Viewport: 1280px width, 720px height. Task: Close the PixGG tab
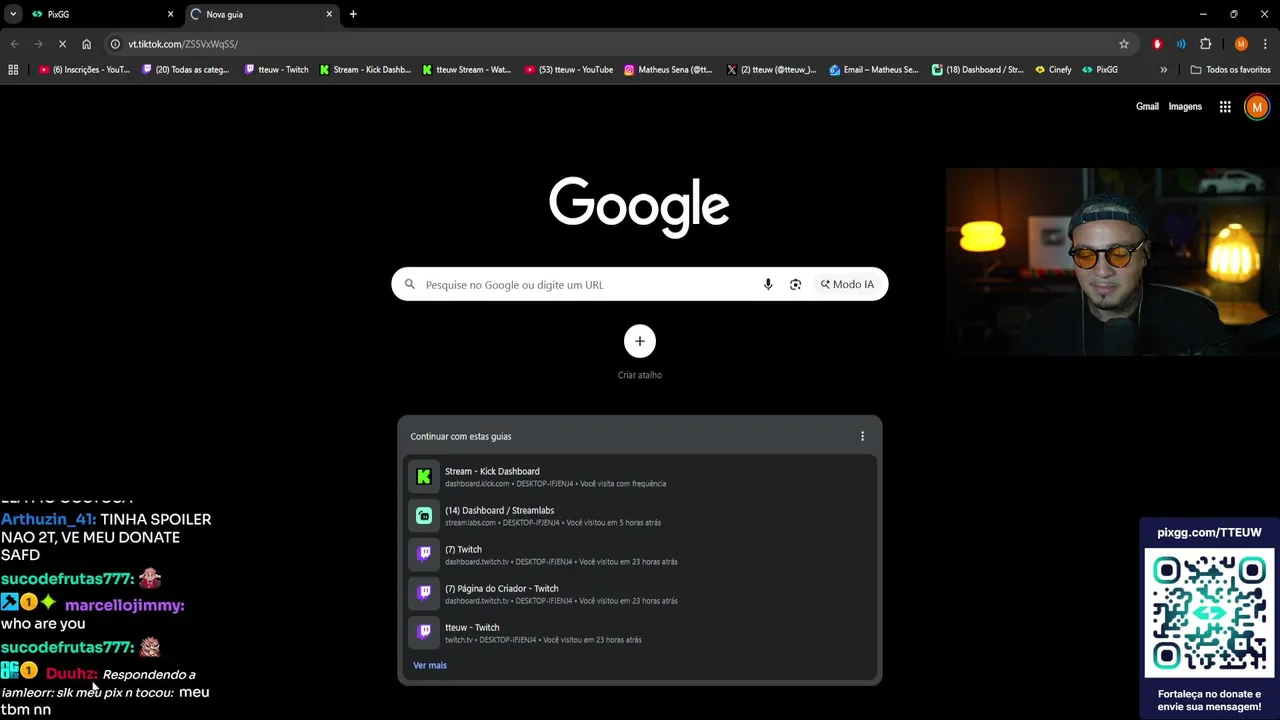pyautogui.click(x=170, y=14)
